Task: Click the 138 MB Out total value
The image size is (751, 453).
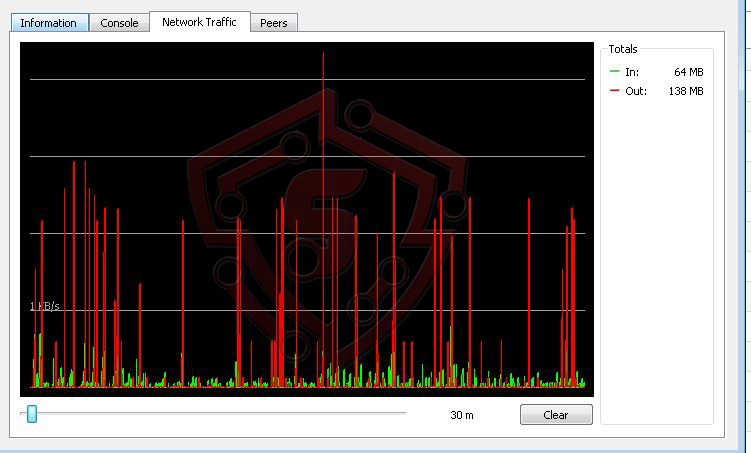Action: (686, 91)
